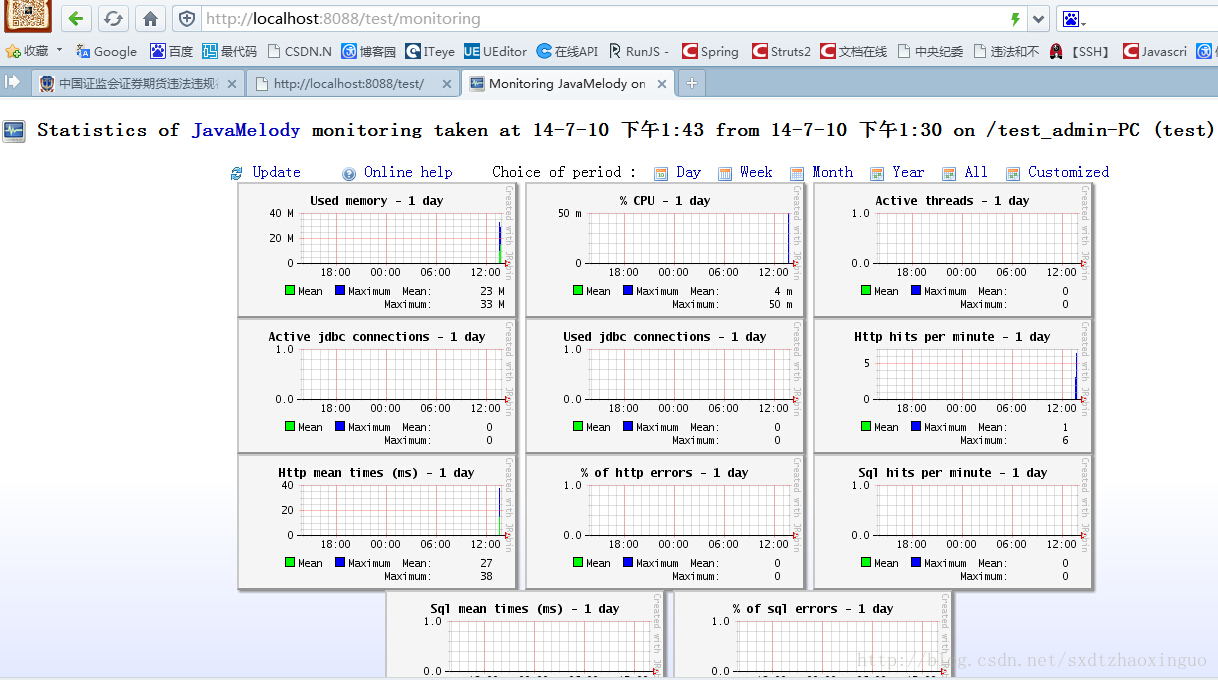1218x680 pixels.
Task: Click the green lightning speed-mode icon
Action: [1016, 19]
